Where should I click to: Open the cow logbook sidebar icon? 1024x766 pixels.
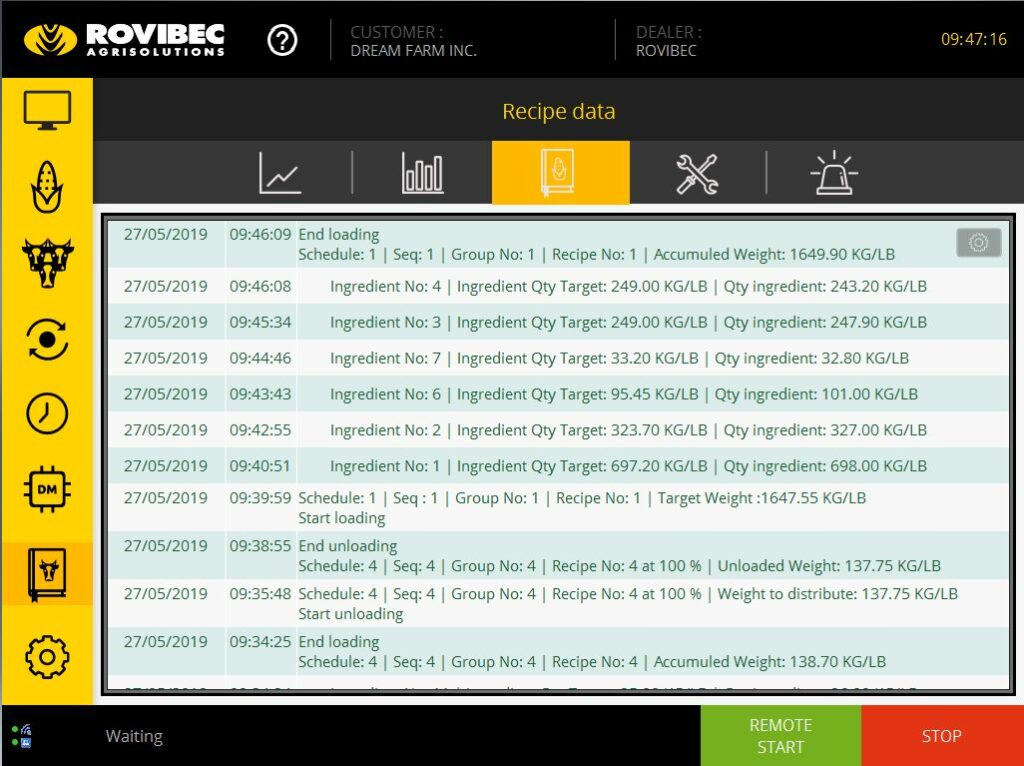(x=47, y=574)
